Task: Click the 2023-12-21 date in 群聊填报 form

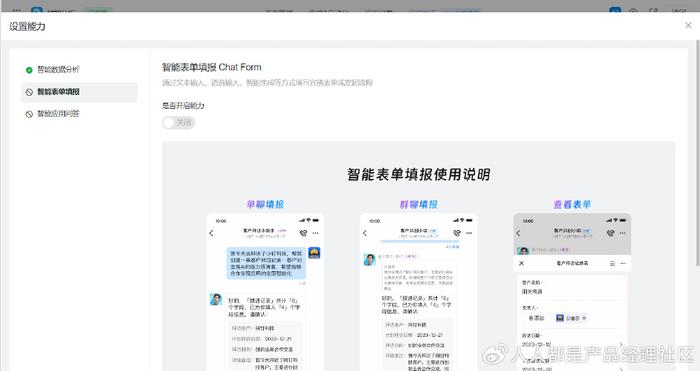Action: coord(429,335)
